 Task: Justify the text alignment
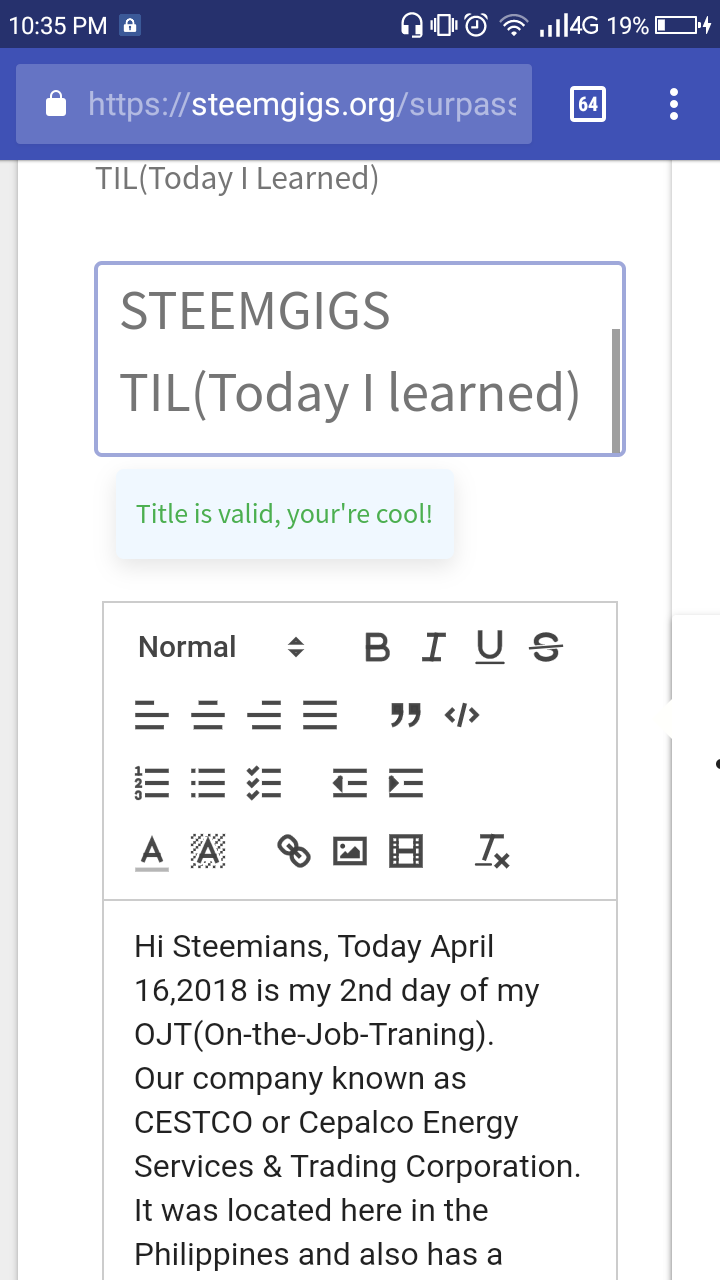tap(320, 715)
